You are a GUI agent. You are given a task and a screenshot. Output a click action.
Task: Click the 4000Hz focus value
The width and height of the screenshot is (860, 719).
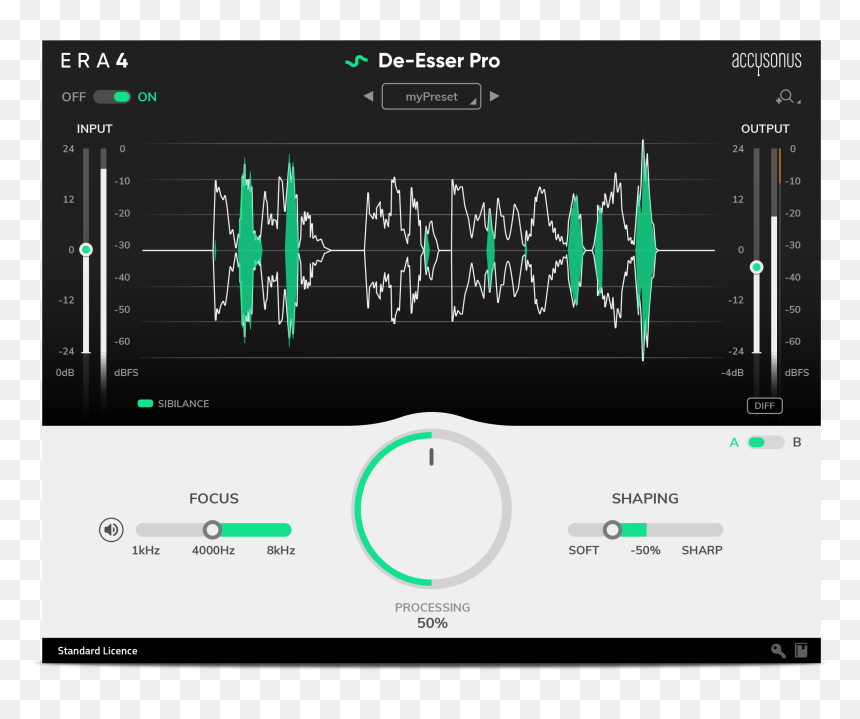pos(213,550)
